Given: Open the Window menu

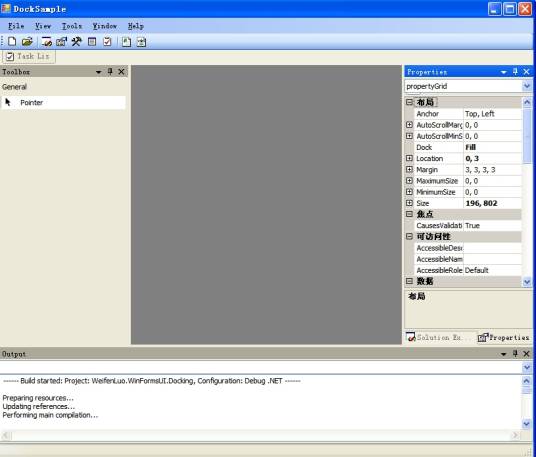Looking at the screenshot, I should [105, 26].
